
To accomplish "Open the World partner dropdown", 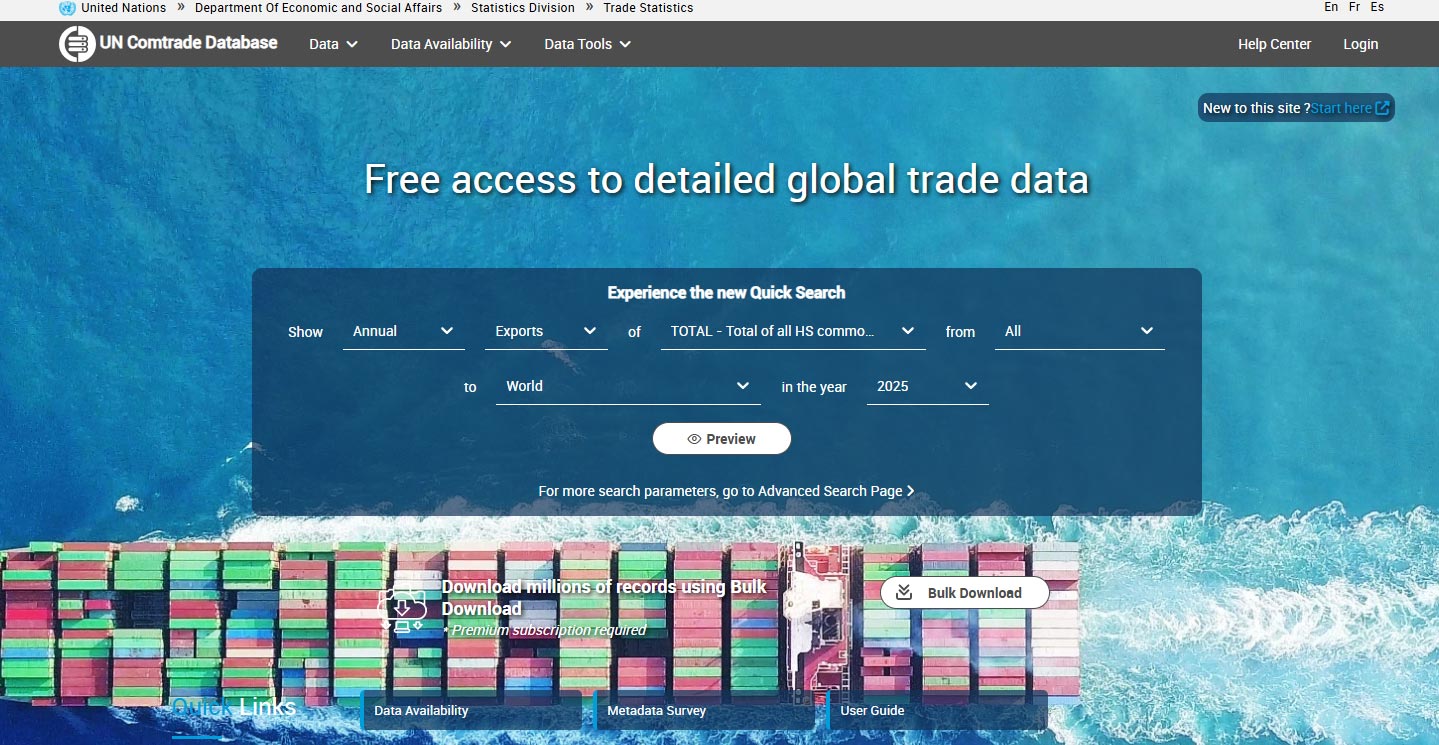I will 628,386.
